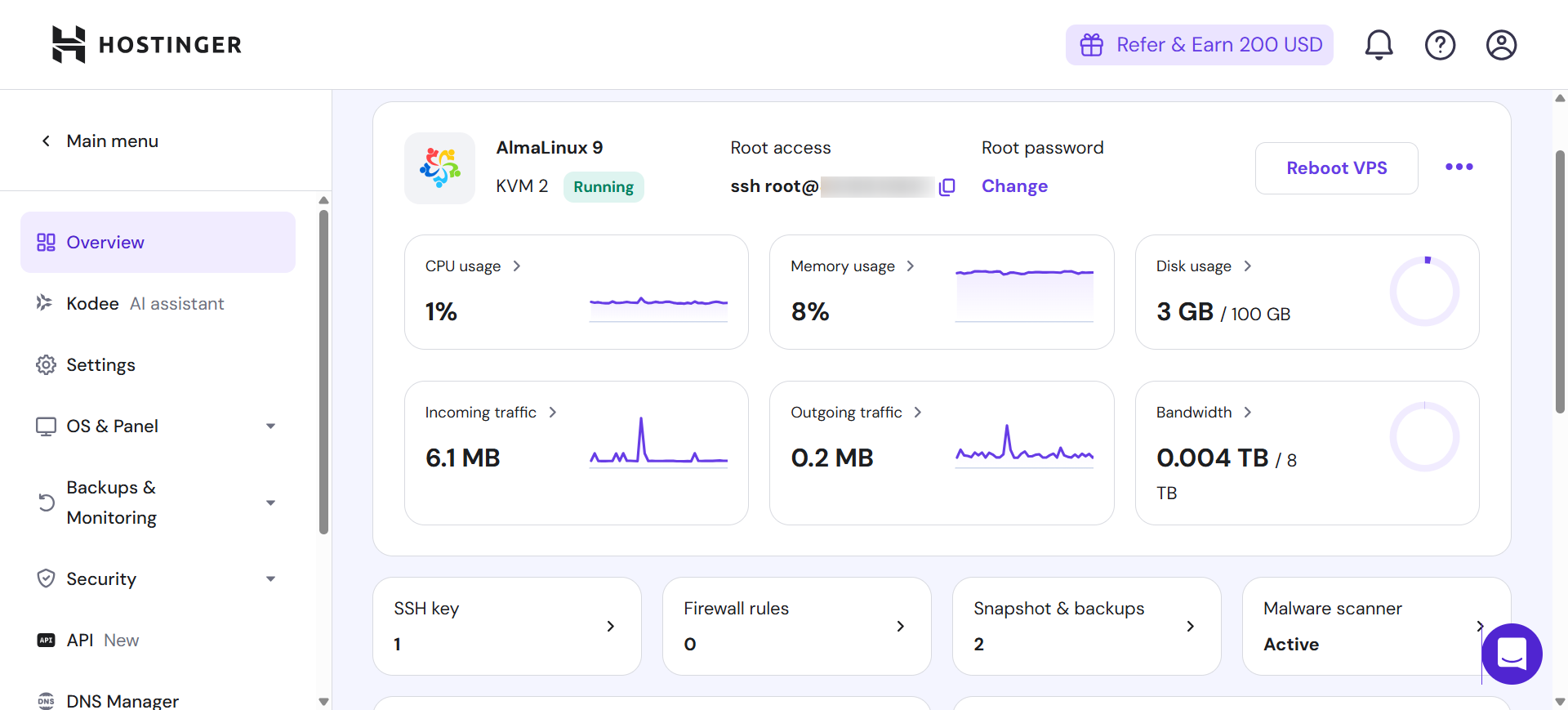This screenshot has height=710, width=1568.
Task: Open CPU usage details chevron
Action: 516,266
